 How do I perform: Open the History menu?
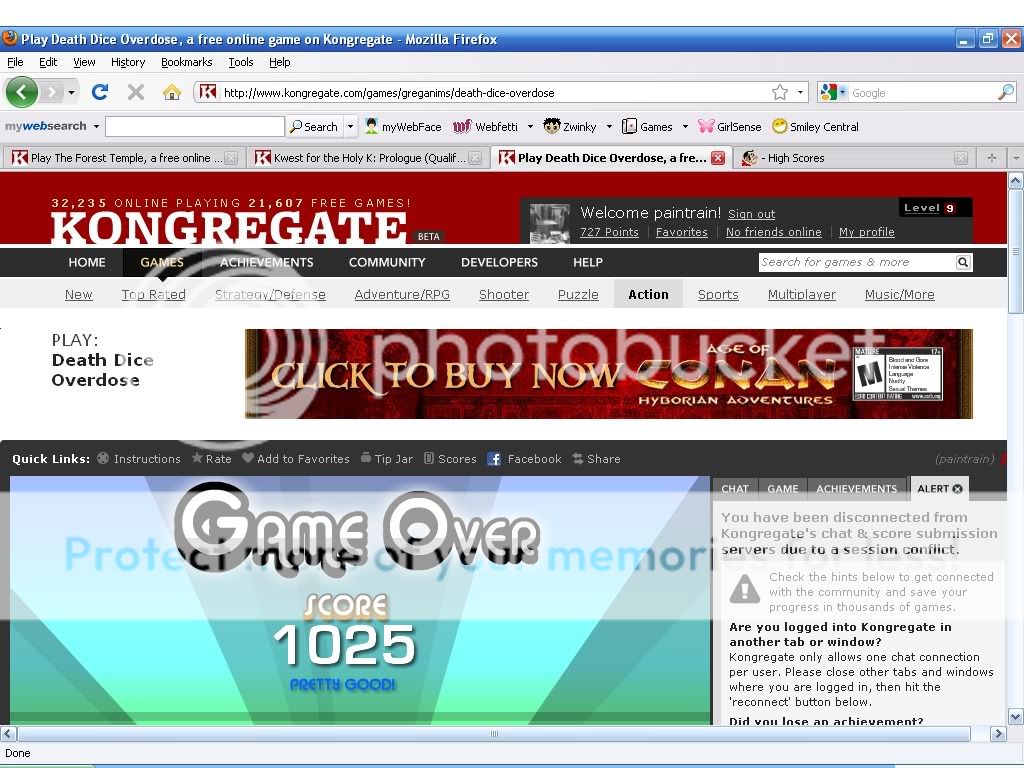point(128,62)
